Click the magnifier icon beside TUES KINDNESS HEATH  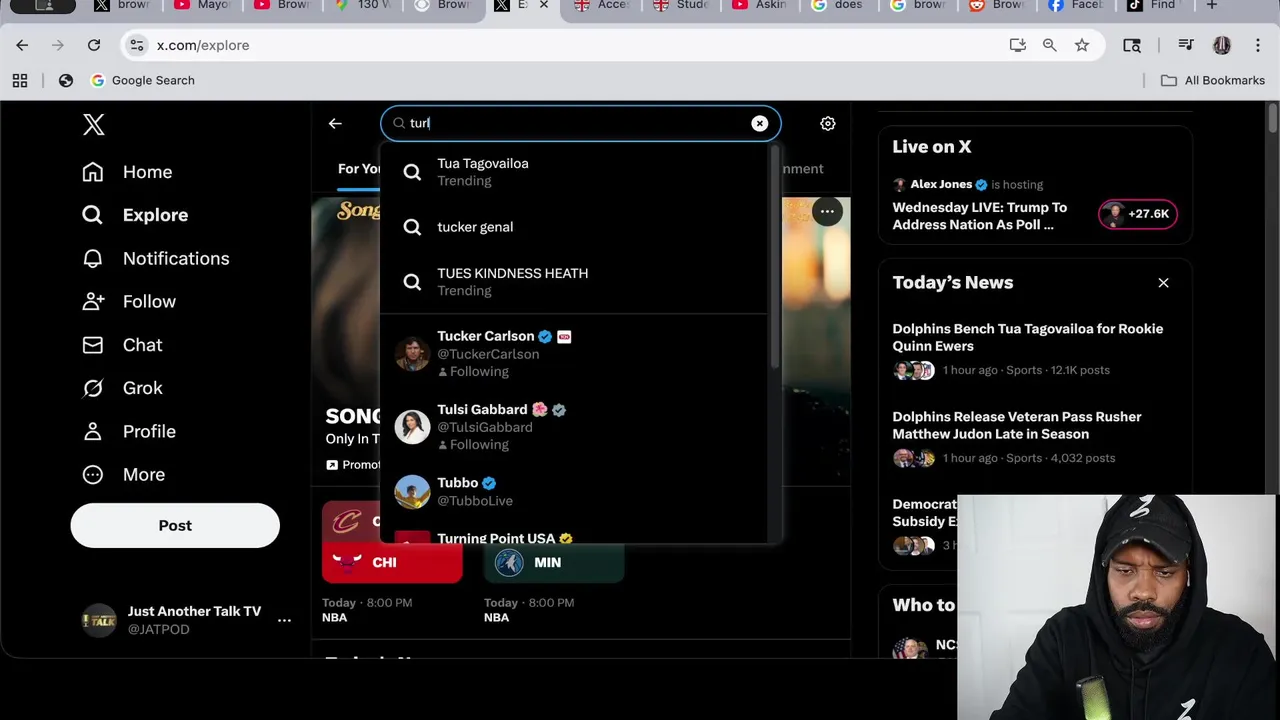pos(412,282)
